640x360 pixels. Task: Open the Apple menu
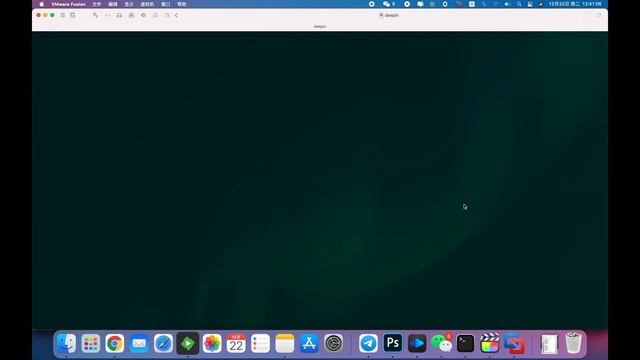click(41, 4)
